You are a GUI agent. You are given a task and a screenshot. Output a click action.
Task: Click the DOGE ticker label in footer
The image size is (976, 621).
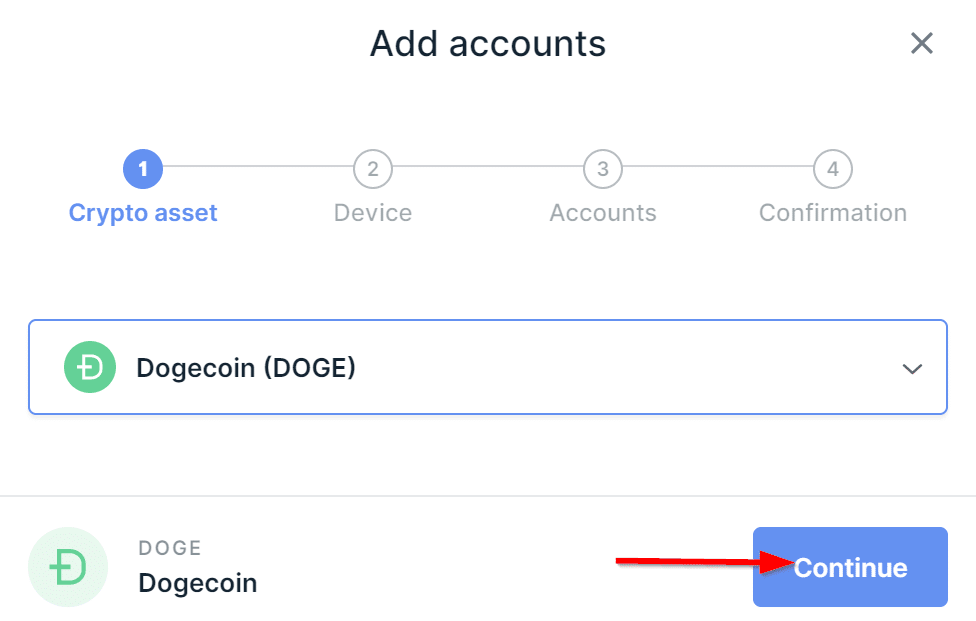[x=170, y=548]
